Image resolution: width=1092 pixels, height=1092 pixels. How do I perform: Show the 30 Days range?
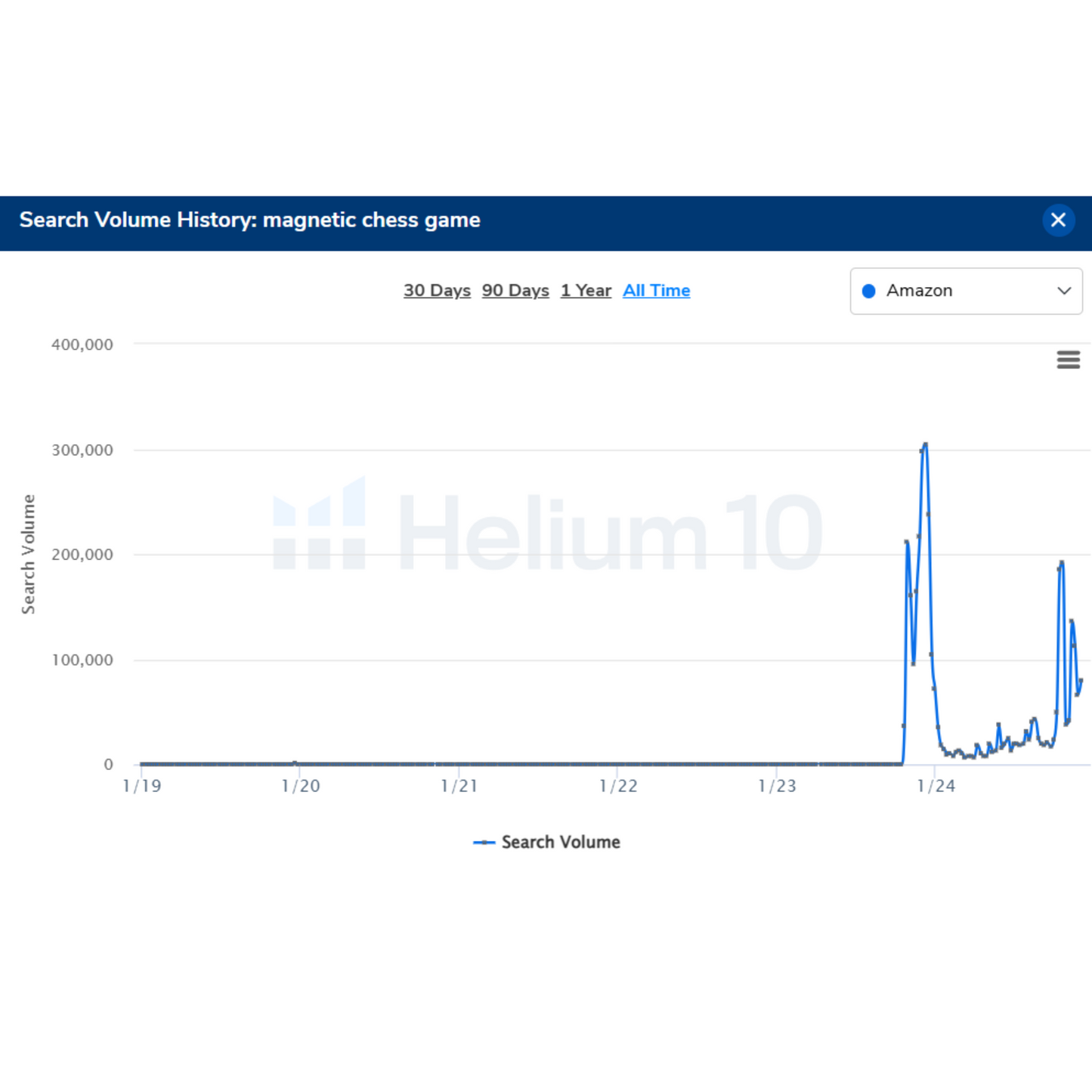[x=437, y=291]
